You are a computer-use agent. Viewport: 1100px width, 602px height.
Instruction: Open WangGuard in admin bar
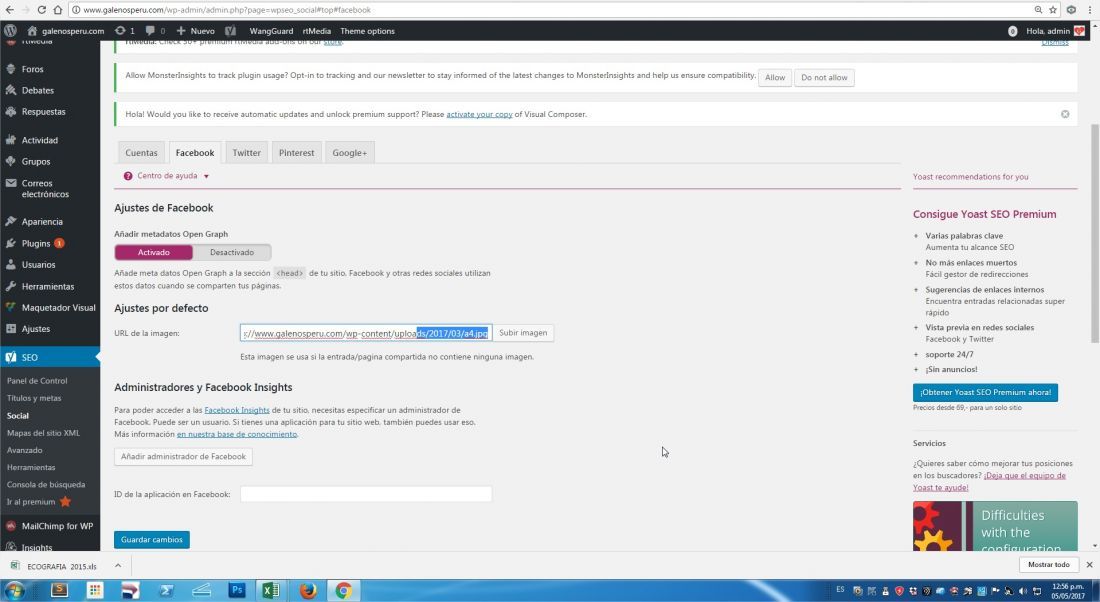[x=271, y=31]
